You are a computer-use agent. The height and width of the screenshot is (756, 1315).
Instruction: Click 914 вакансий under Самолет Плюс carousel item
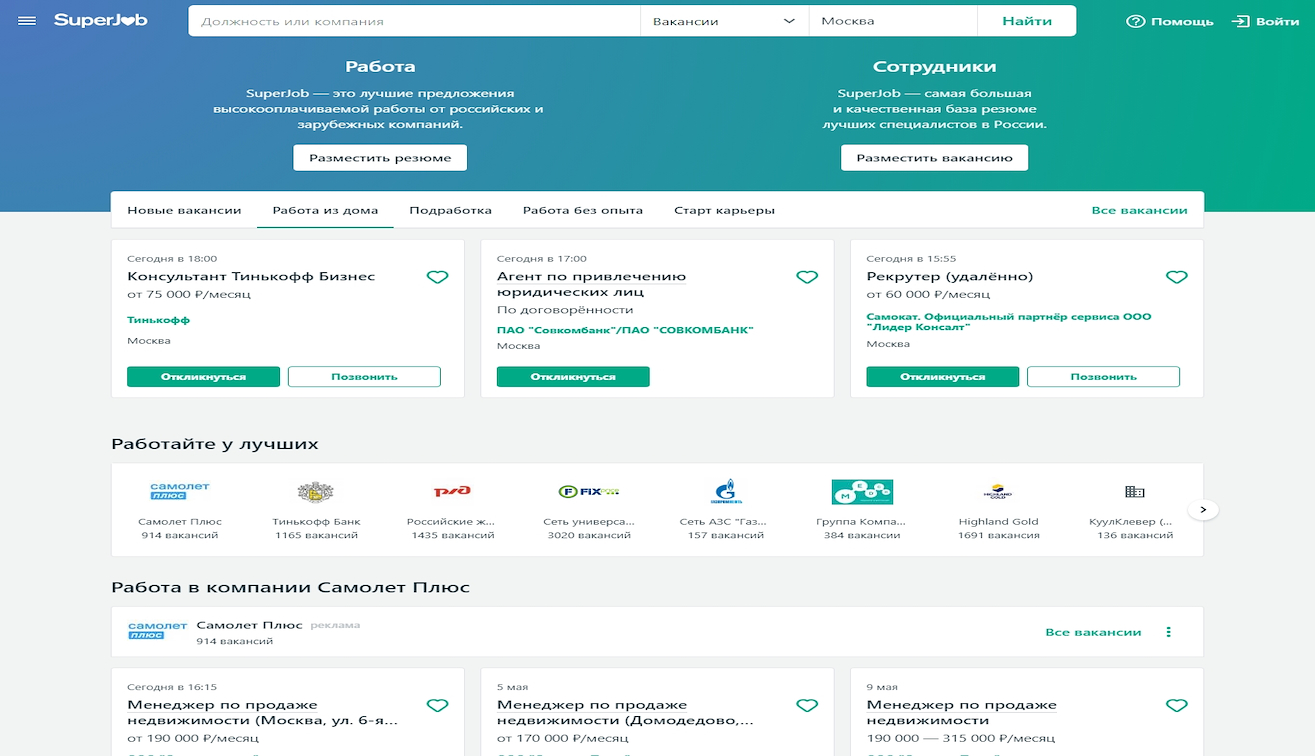click(180, 536)
